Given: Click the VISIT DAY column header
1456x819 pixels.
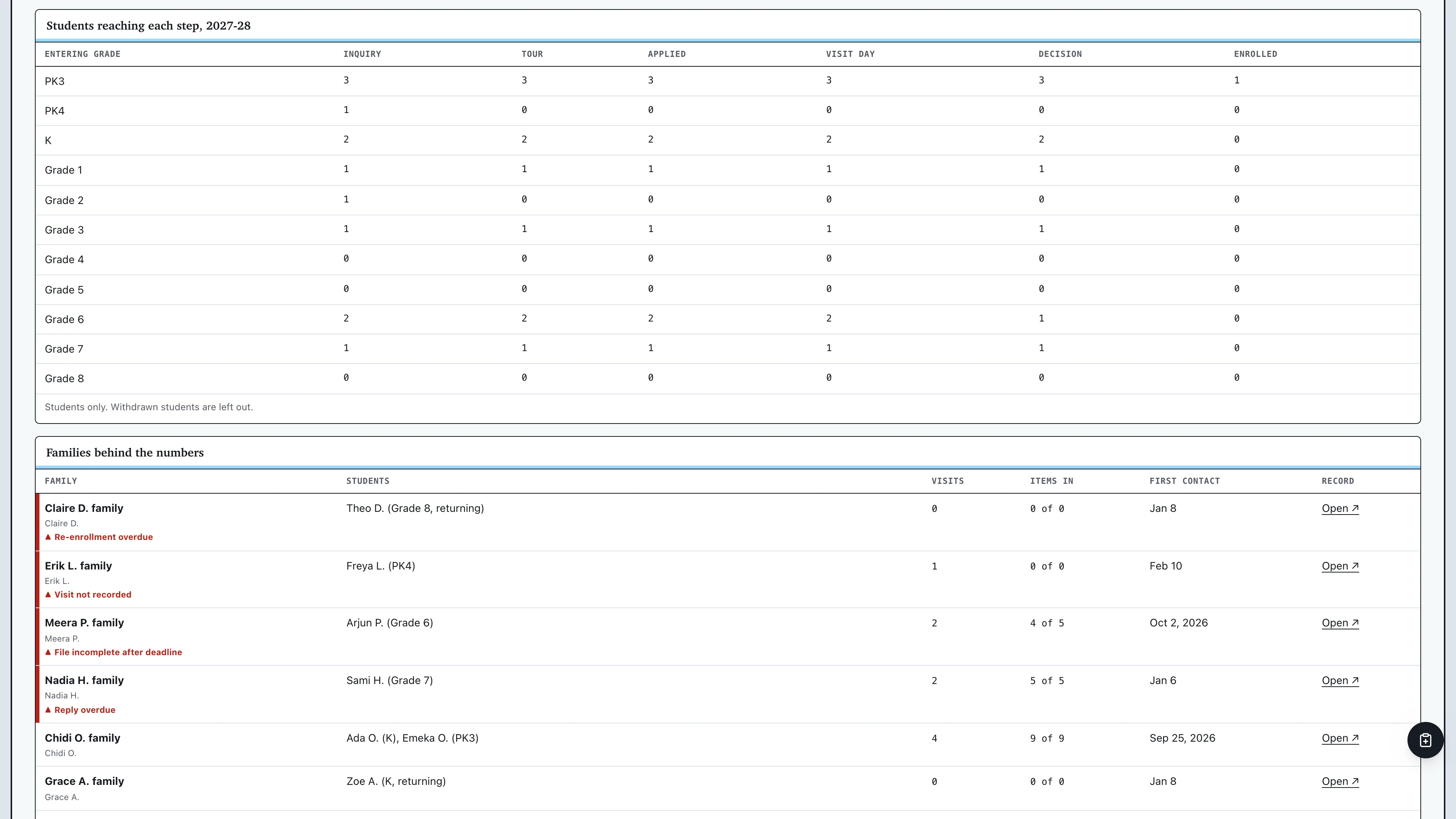Looking at the screenshot, I should pyautogui.click(x=850, y=54).
